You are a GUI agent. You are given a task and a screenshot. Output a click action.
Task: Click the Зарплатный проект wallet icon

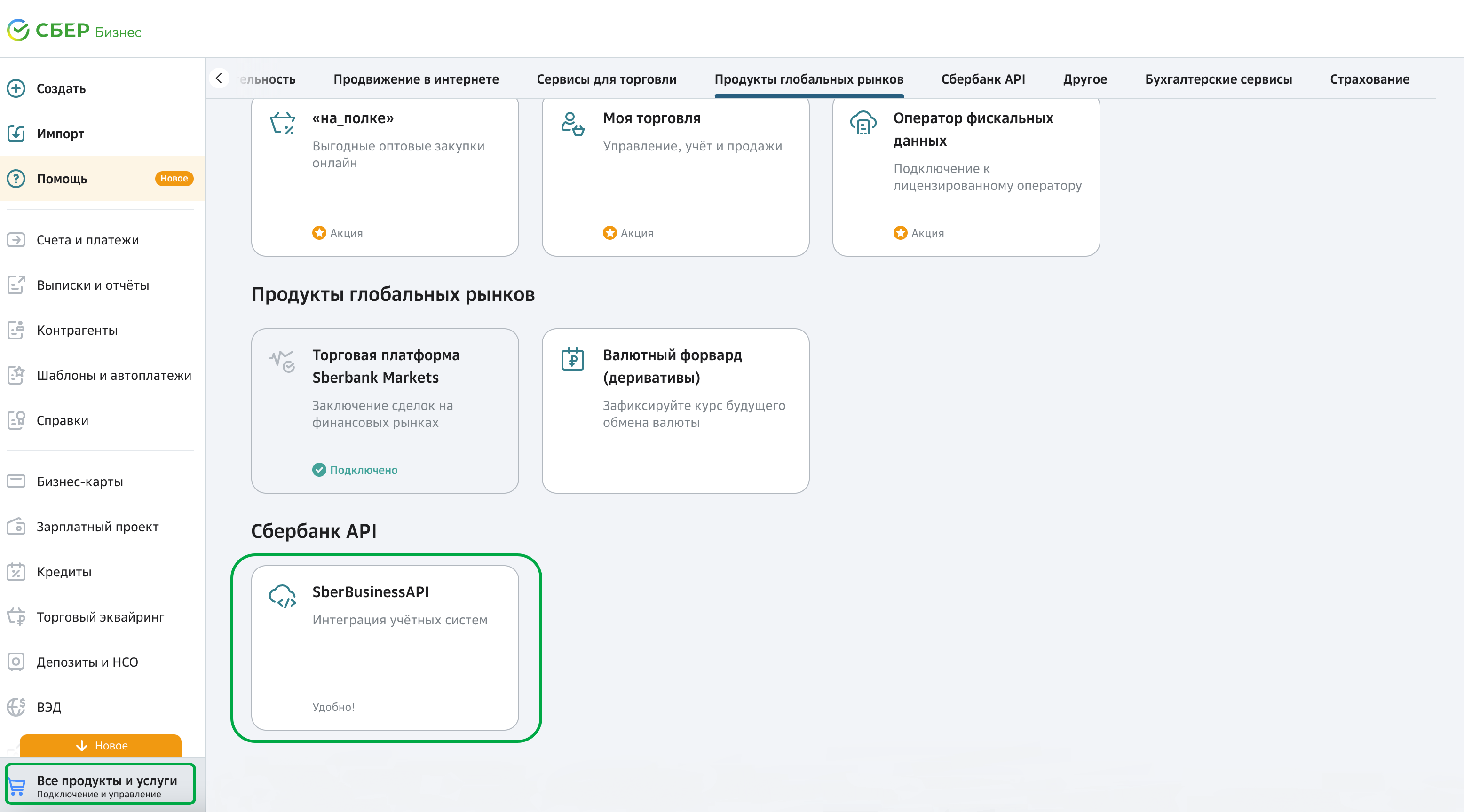[x=16, y=527]
